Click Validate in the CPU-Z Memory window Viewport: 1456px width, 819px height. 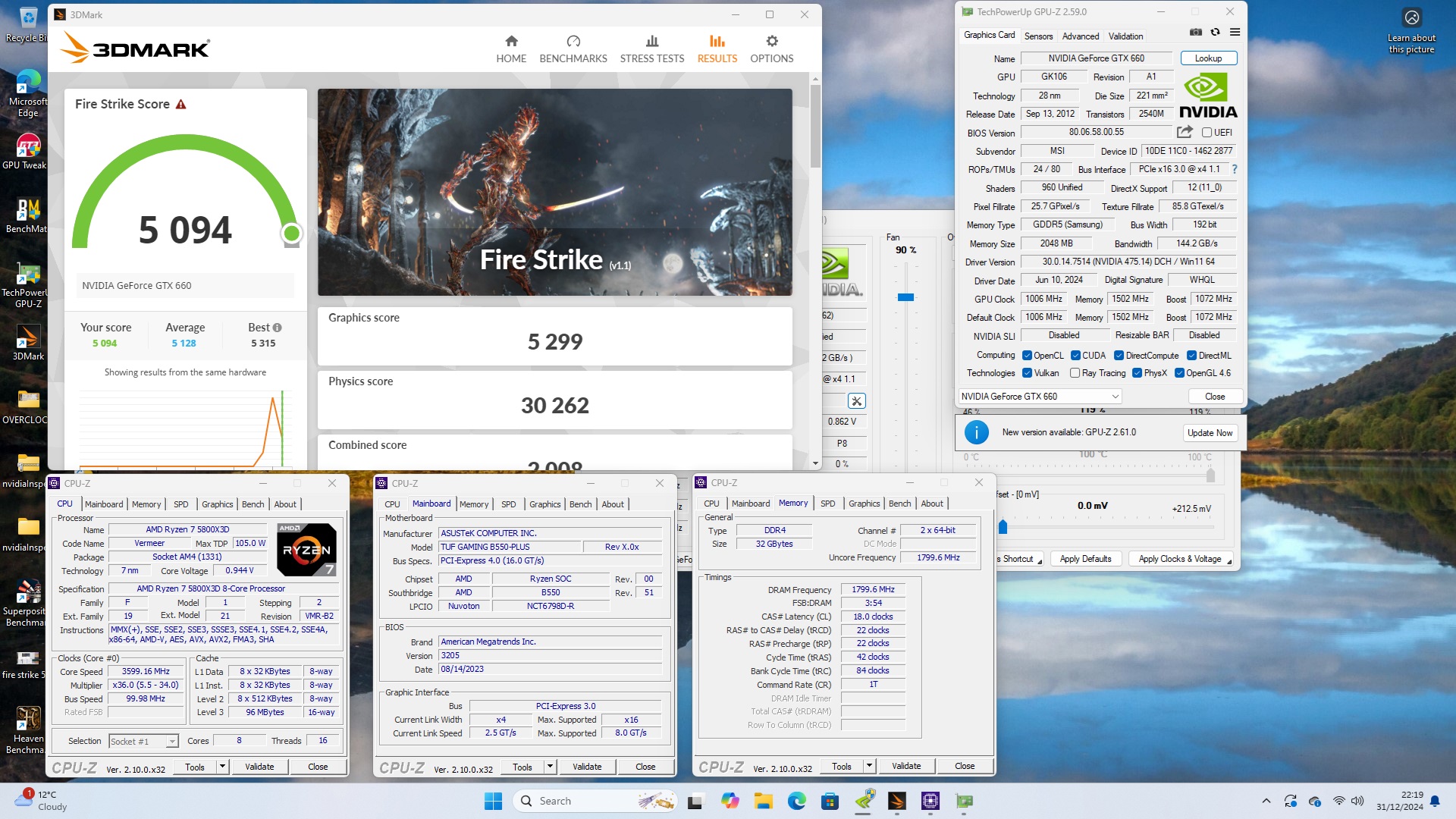[x=906, y=766]
